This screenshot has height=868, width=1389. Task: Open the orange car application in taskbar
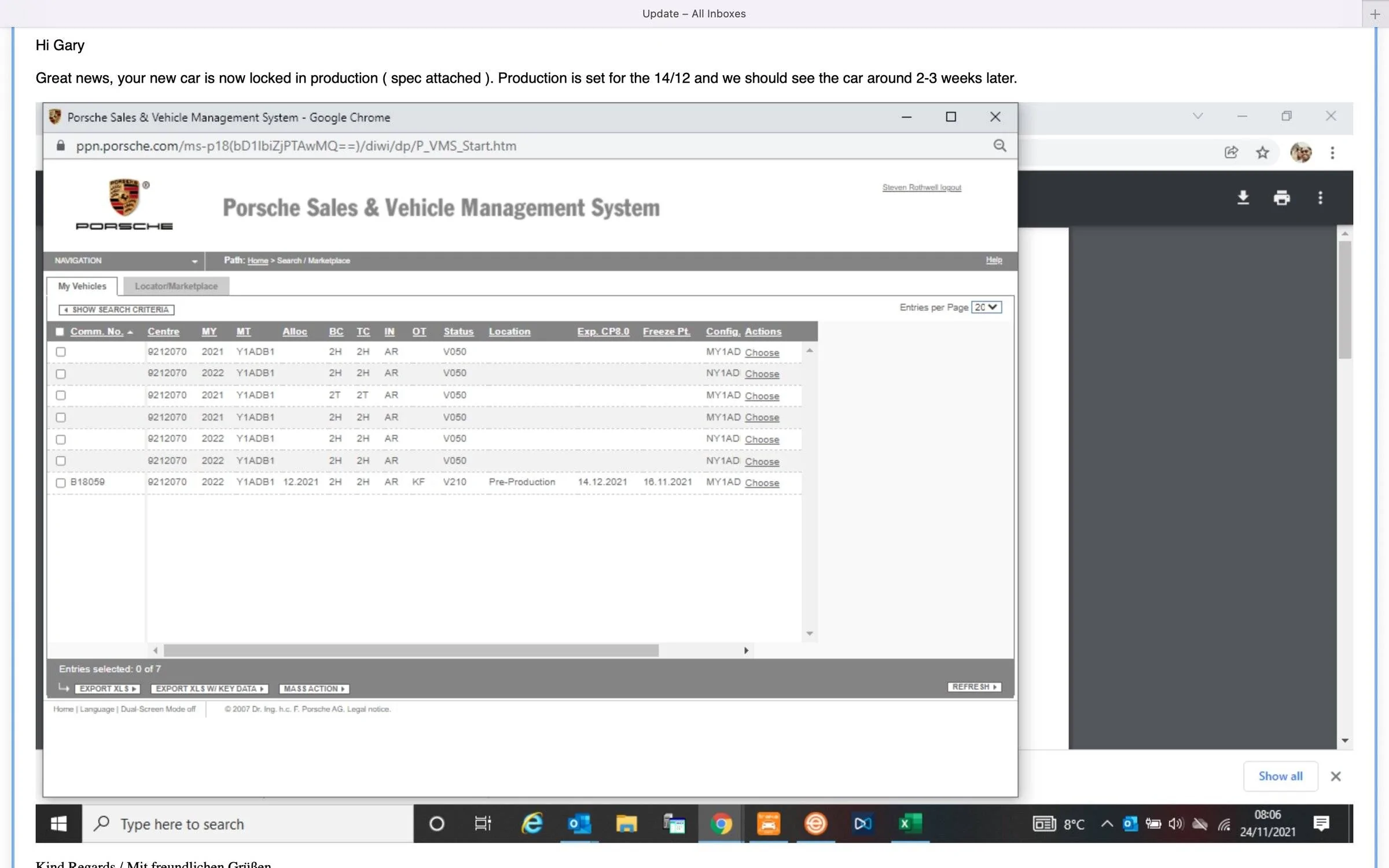tap(769, 823)
